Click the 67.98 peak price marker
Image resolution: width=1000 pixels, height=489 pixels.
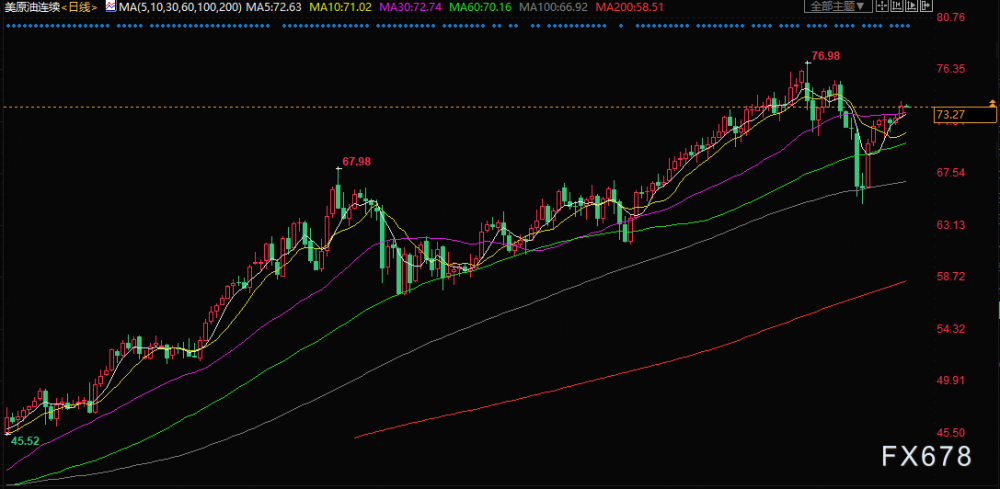(357, 162)
